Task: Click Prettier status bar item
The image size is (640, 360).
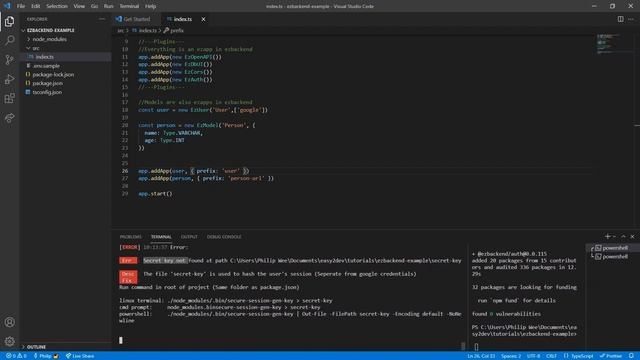Action: pos(611,356)
